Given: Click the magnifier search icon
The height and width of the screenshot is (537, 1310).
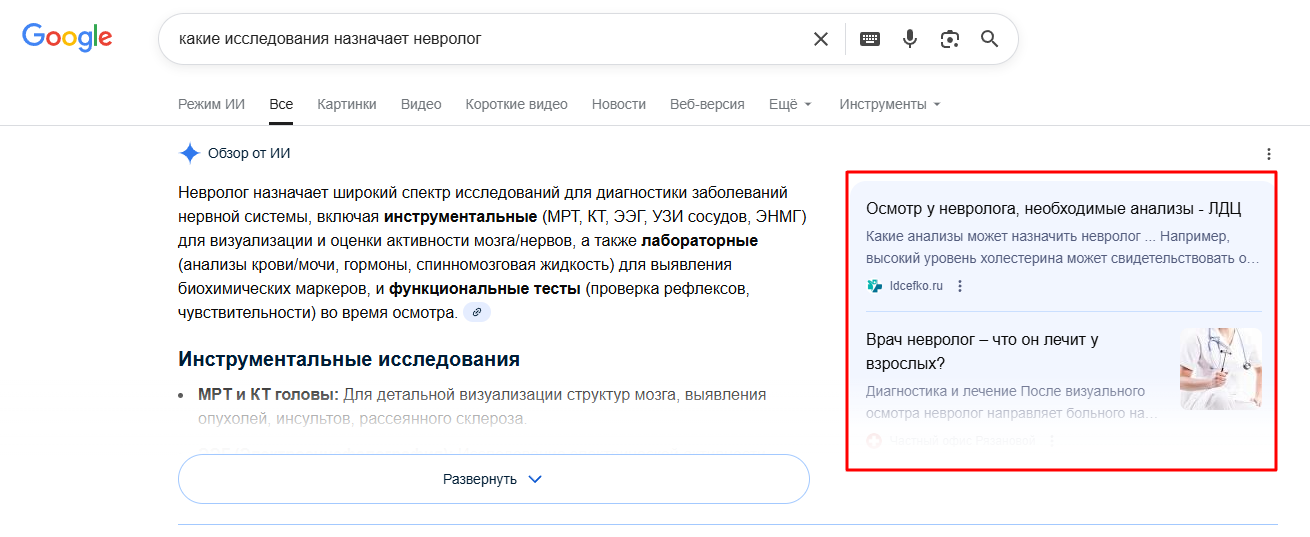Looking at the screenshot, I should 990,39.
